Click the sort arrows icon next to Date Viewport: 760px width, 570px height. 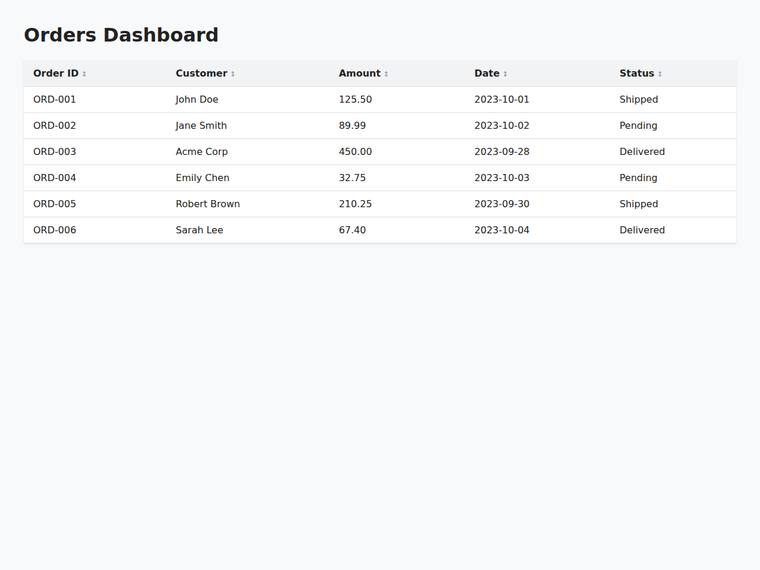[x=505, y=74]
